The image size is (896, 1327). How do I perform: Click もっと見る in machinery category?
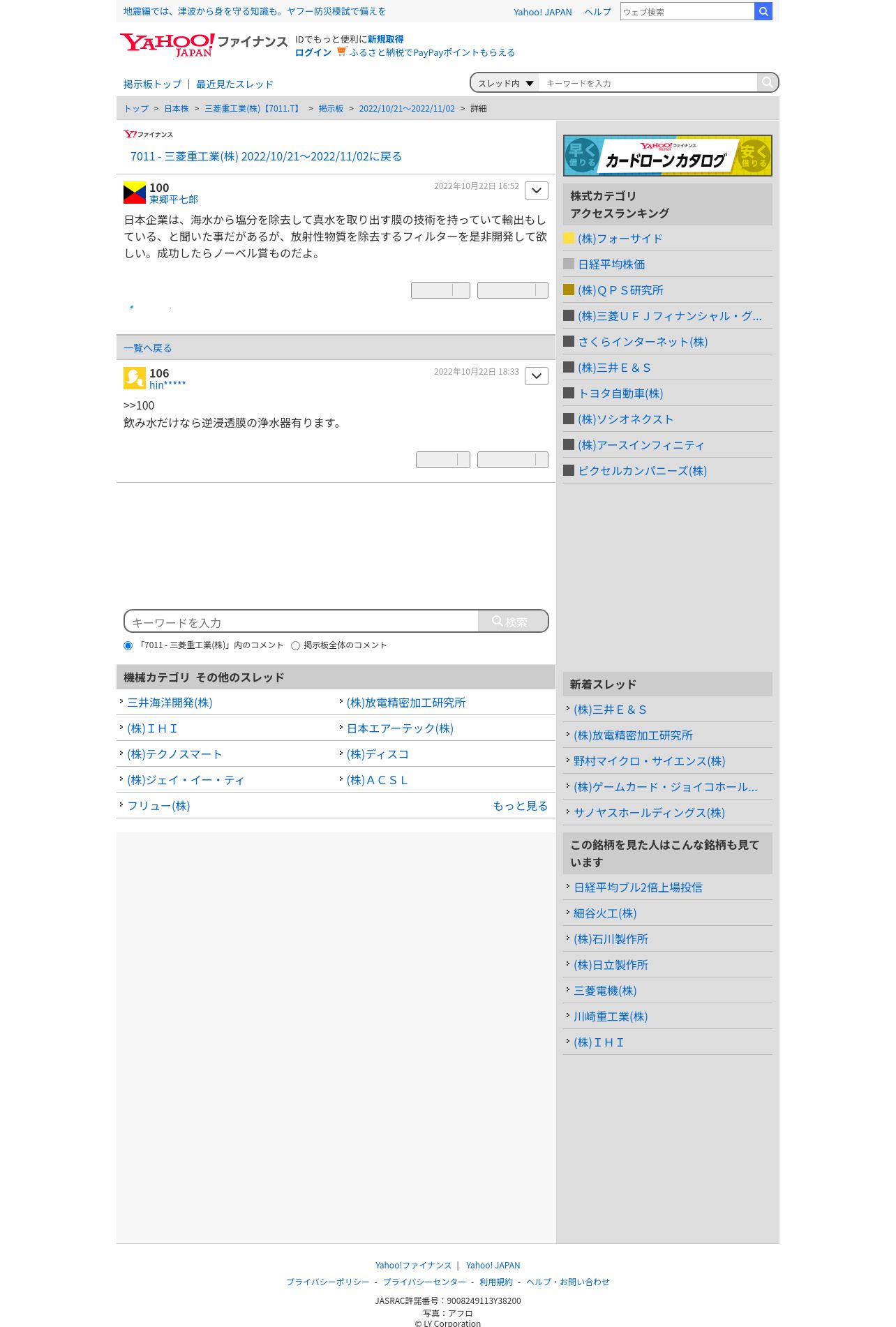(520, 806)
